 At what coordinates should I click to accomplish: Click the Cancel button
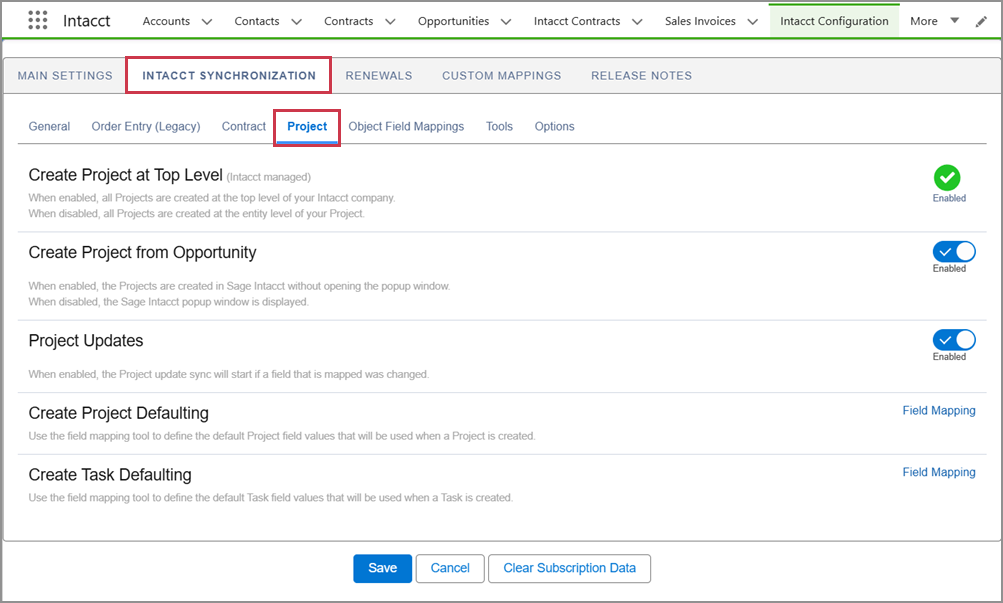[x=450, y=568]
